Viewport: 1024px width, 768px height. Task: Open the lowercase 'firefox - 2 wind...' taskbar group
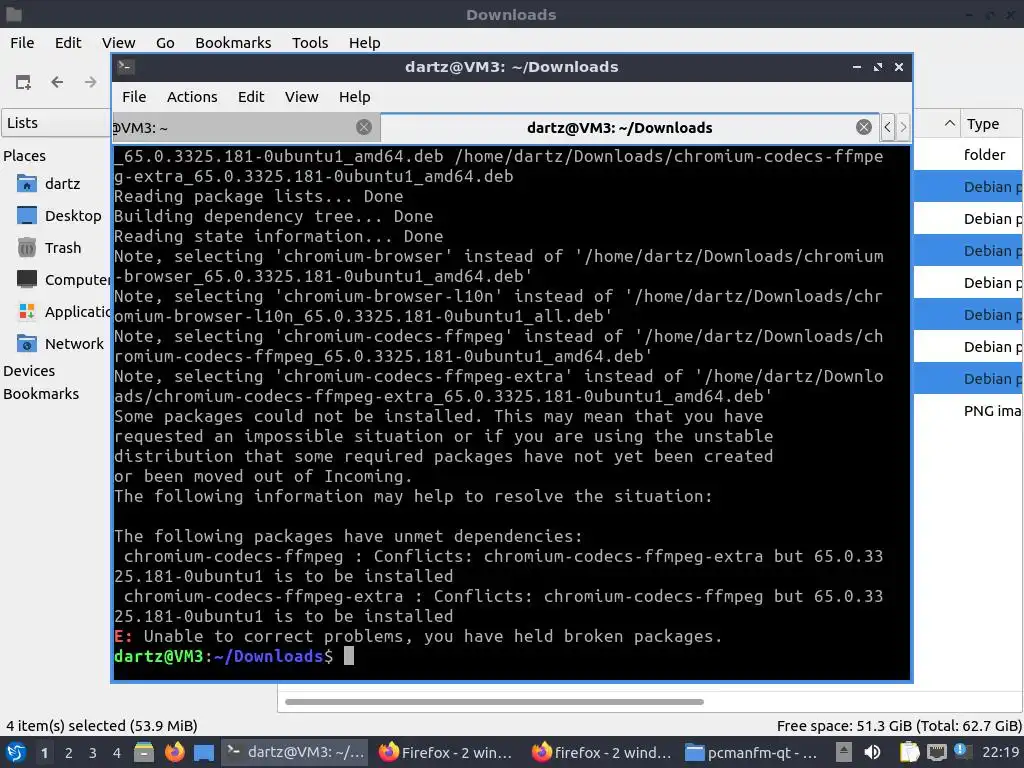coord(601,752)
